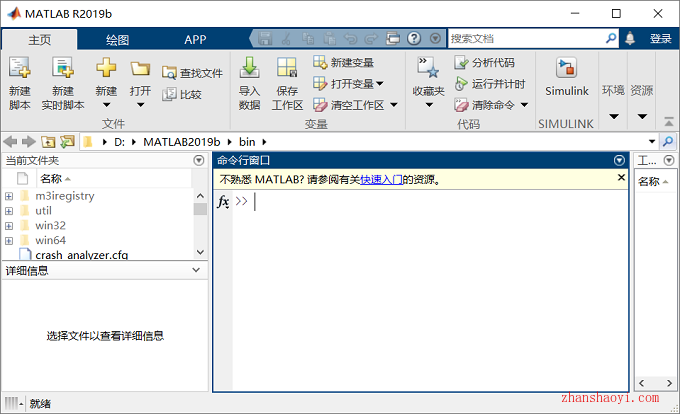The height and width of the screenshot is (414, 680).
Task: Collapse the toolstrip ribbon
Action: [x=669, y=122]
